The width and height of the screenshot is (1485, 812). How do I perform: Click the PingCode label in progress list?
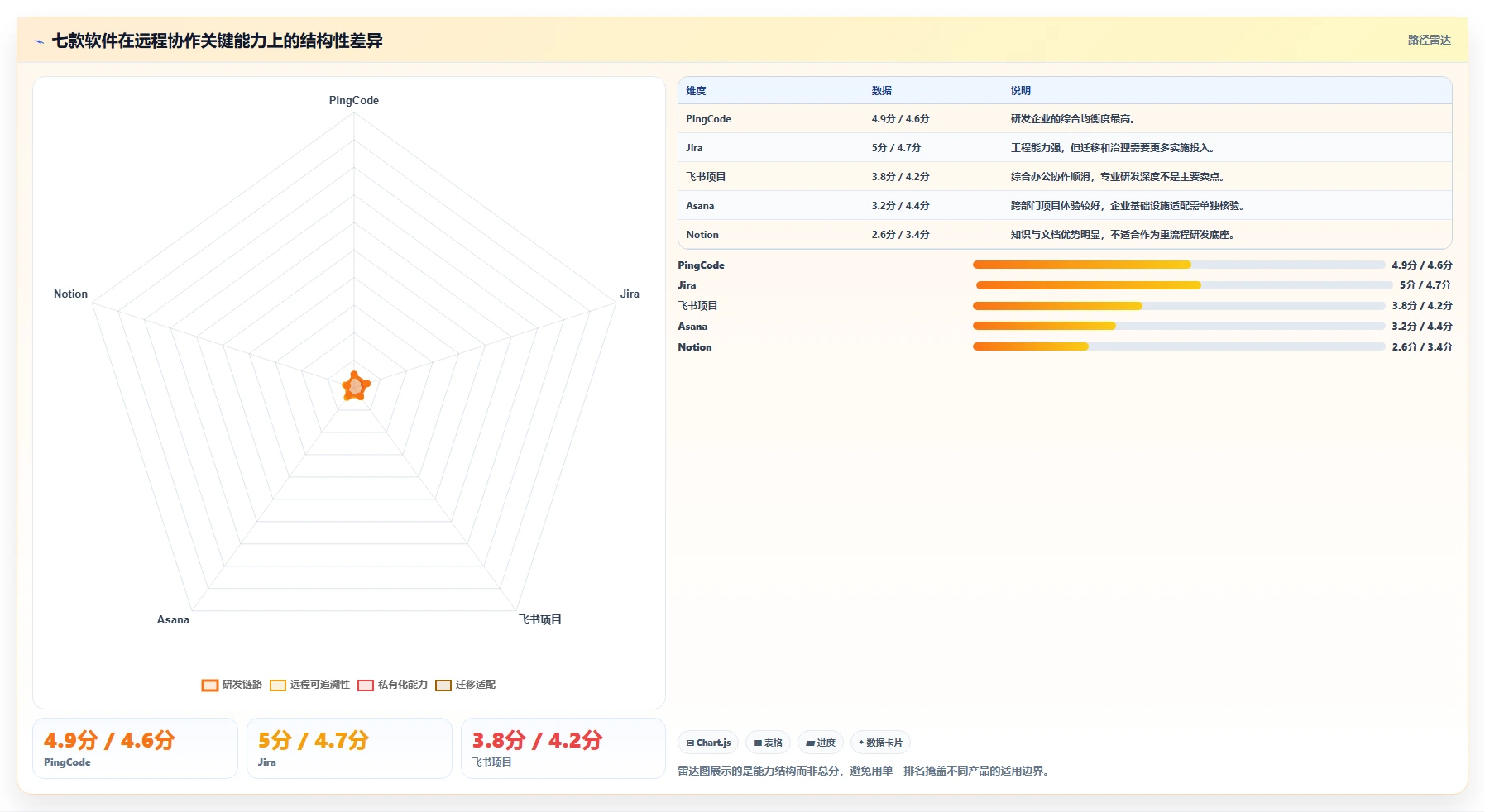[x=701, y=265]
